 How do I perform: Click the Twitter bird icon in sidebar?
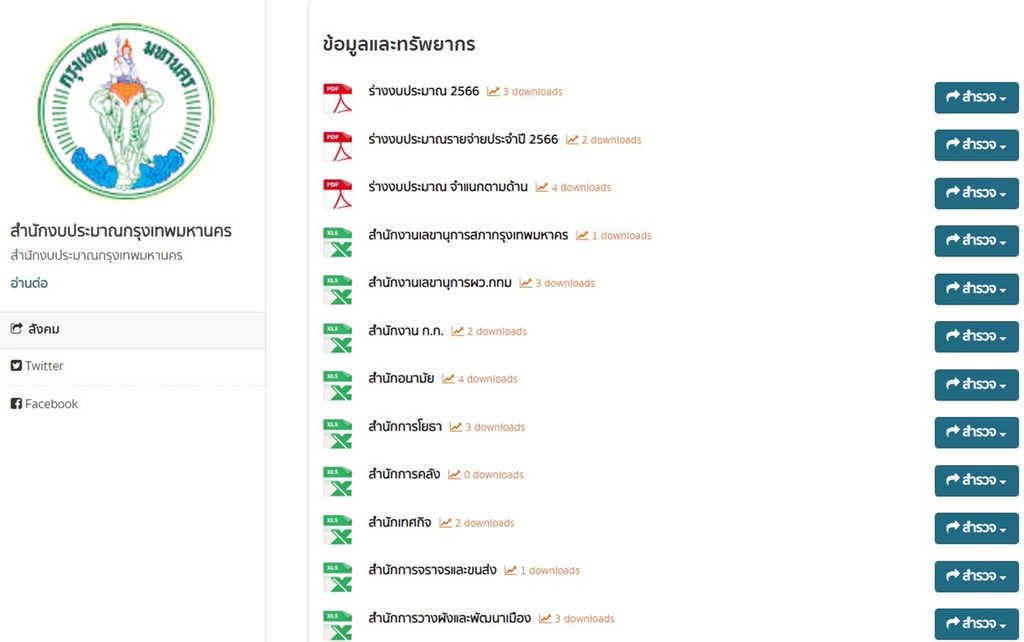click(x=16, y=366)
